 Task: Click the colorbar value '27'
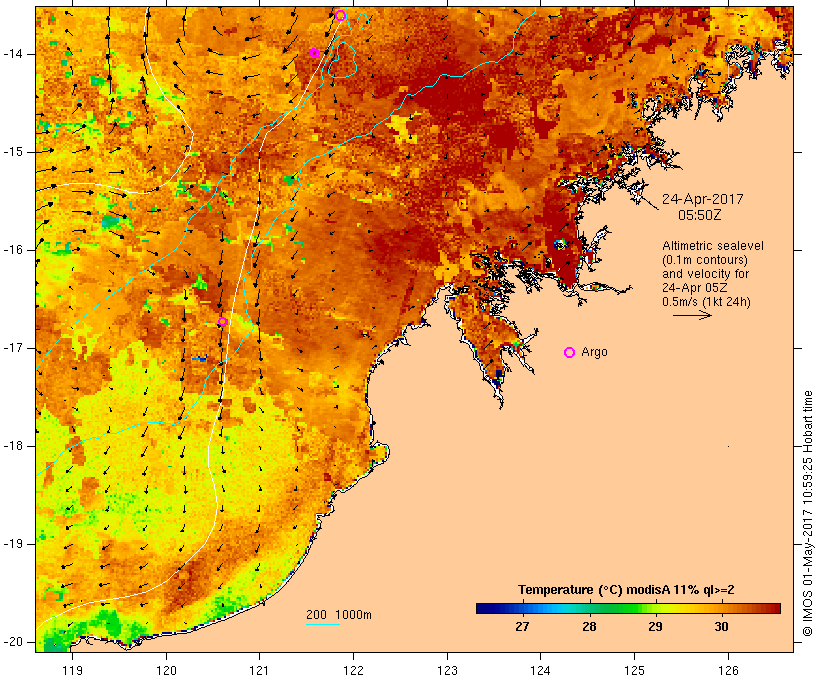click(522, 626)
